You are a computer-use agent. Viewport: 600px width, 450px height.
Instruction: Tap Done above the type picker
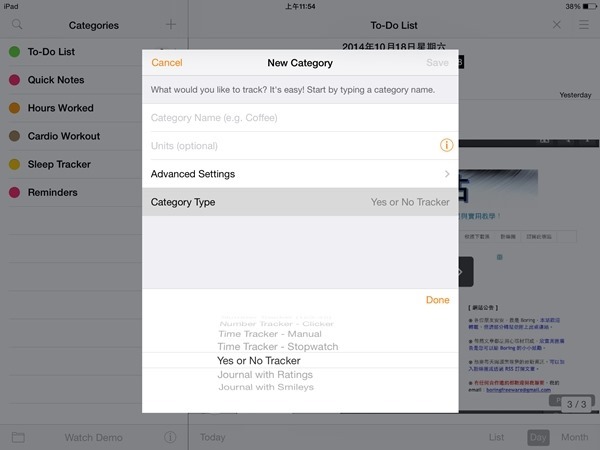coord(437,300)
